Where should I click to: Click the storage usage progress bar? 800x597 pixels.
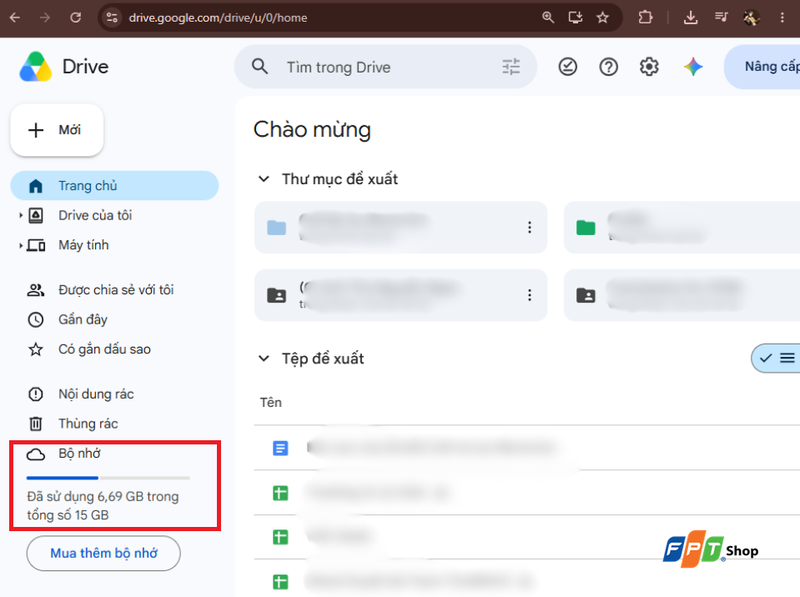(x=108, y=478)
